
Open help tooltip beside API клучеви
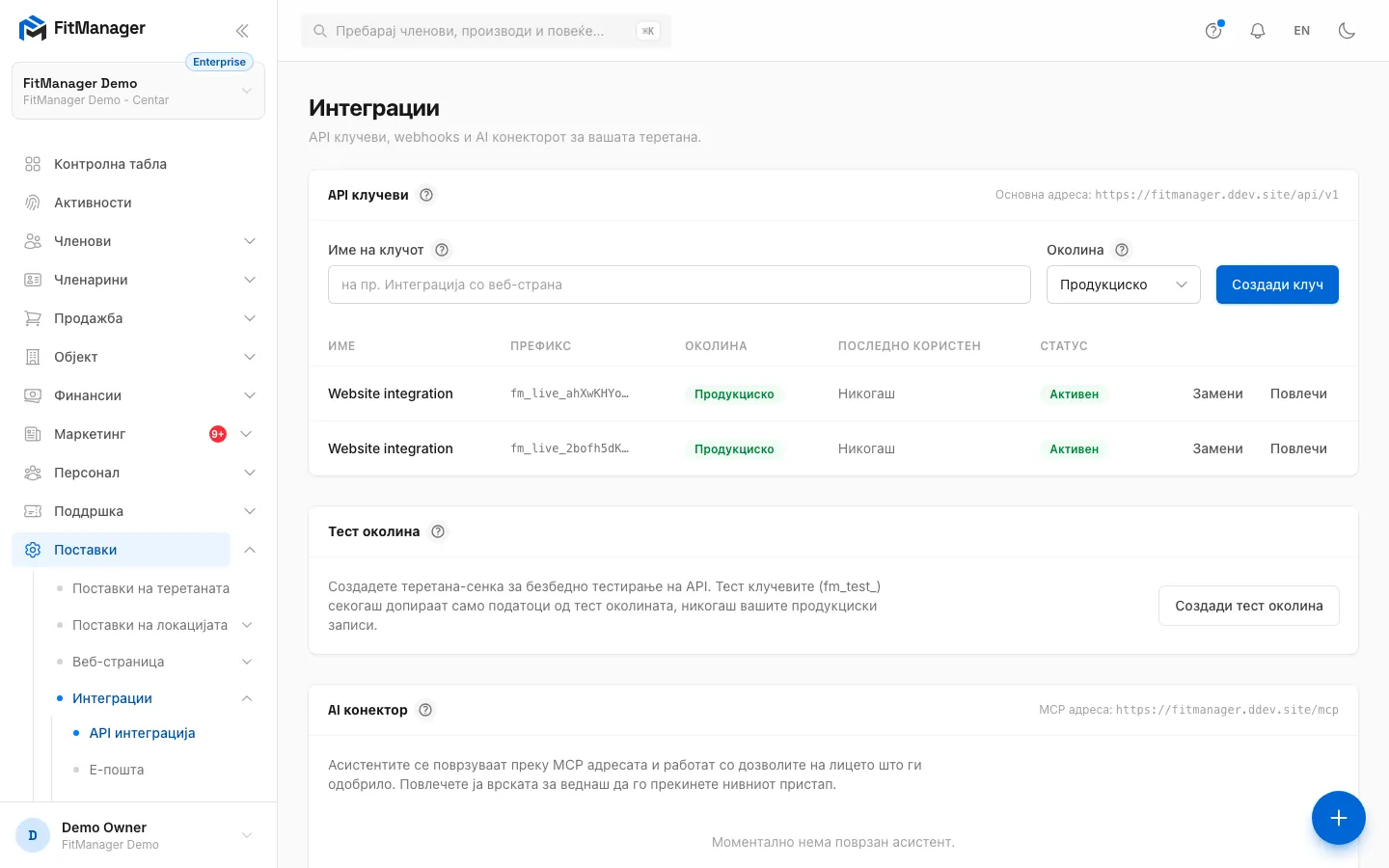pyautogui.click(x=426, y=195)
